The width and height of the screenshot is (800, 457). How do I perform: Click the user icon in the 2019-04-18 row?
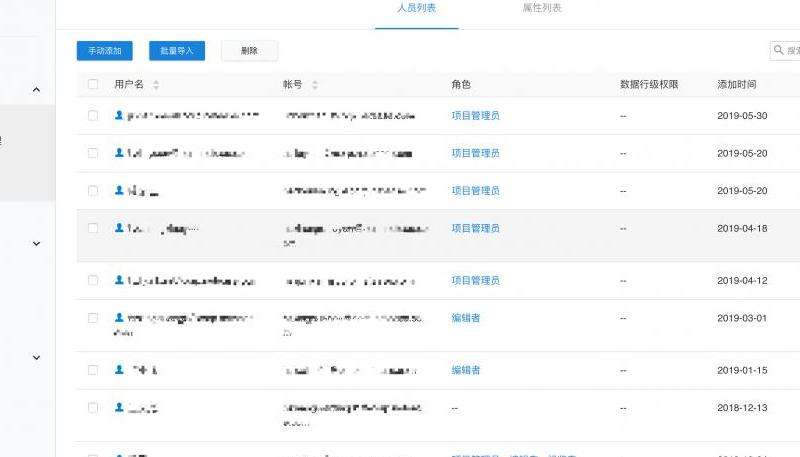click(120, 228)
